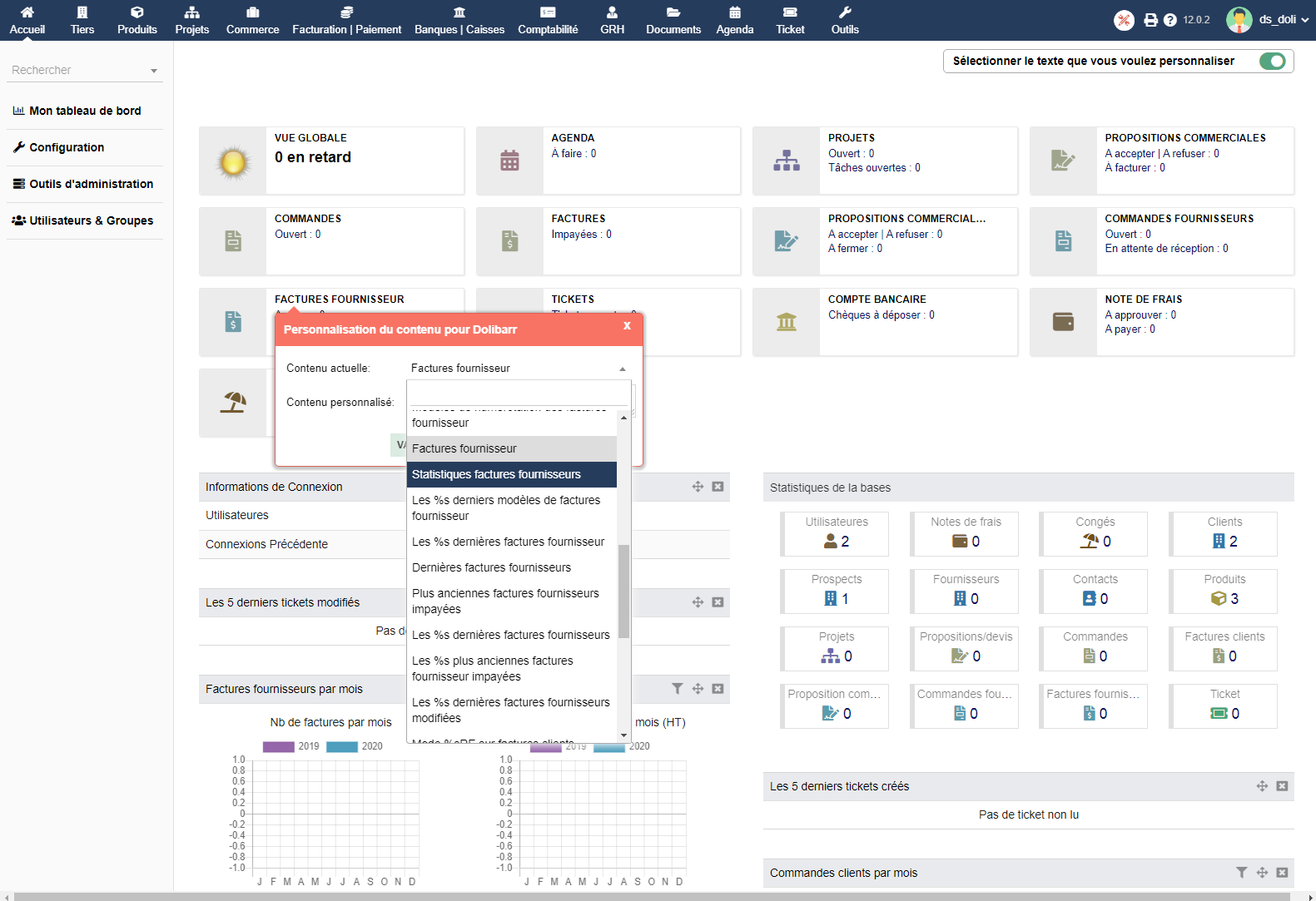This screenshot has height=901, width=1316.
Task: Go to Mon tableau de bord
Action: coord(85,111)
